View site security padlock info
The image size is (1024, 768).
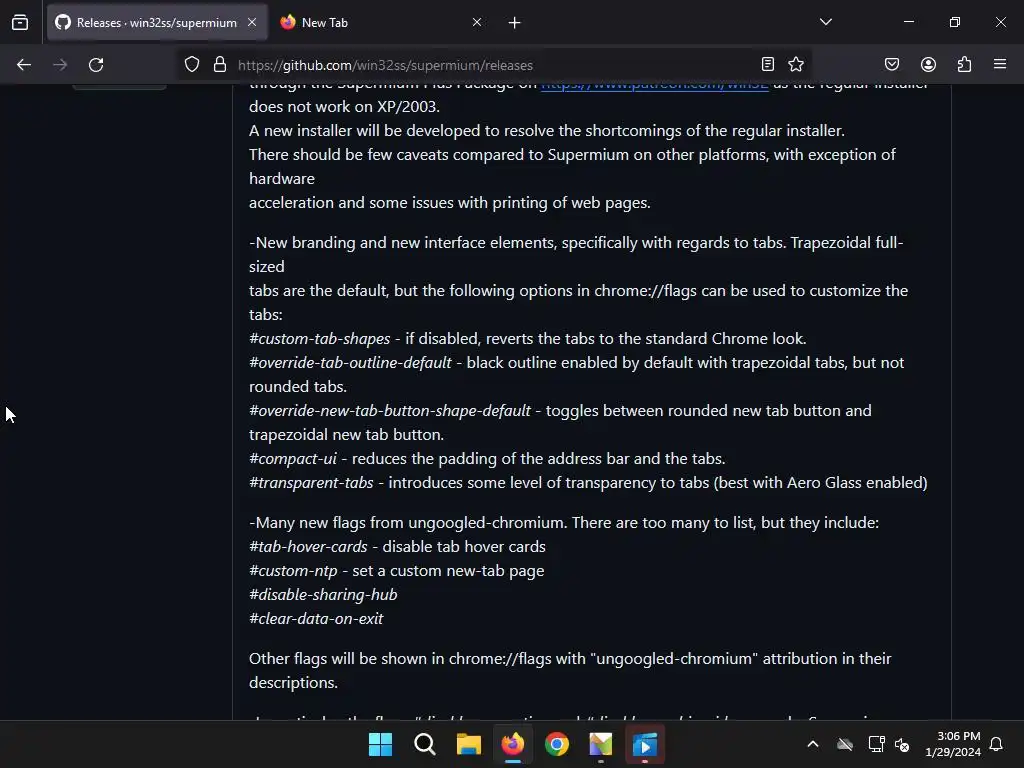point(220,64)
